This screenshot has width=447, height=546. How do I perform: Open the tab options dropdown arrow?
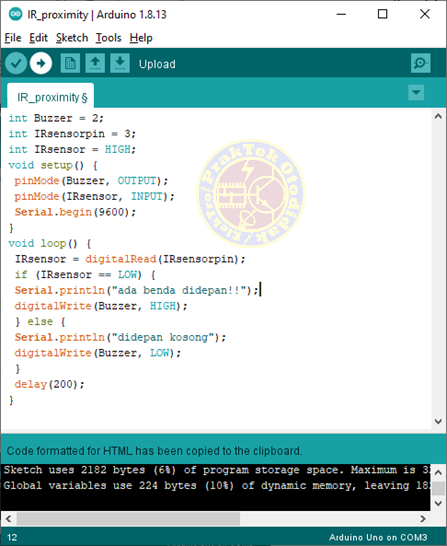click(416, 93)
